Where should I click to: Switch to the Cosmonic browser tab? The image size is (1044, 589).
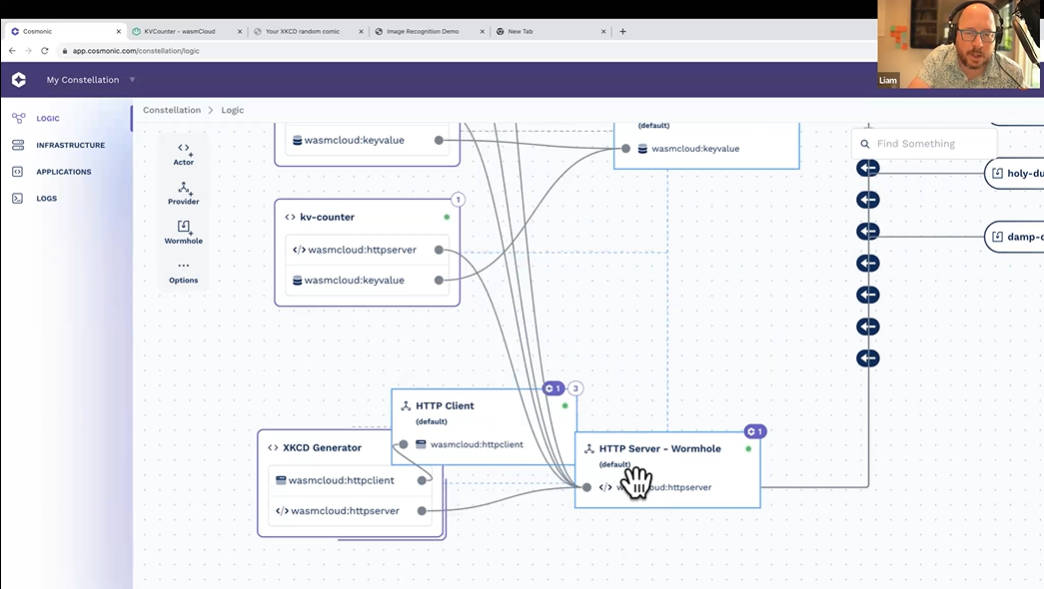(x=64, y=31)
